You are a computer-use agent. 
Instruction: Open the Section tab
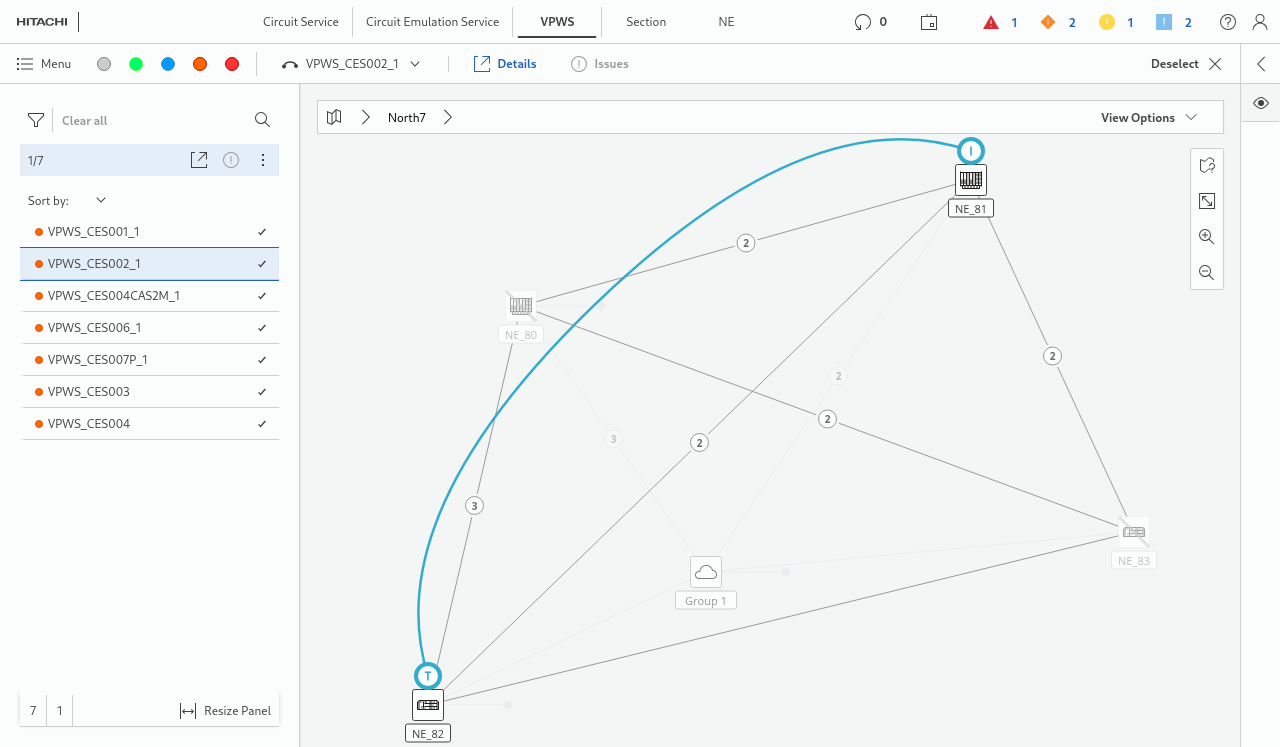[x=646, y=22]
